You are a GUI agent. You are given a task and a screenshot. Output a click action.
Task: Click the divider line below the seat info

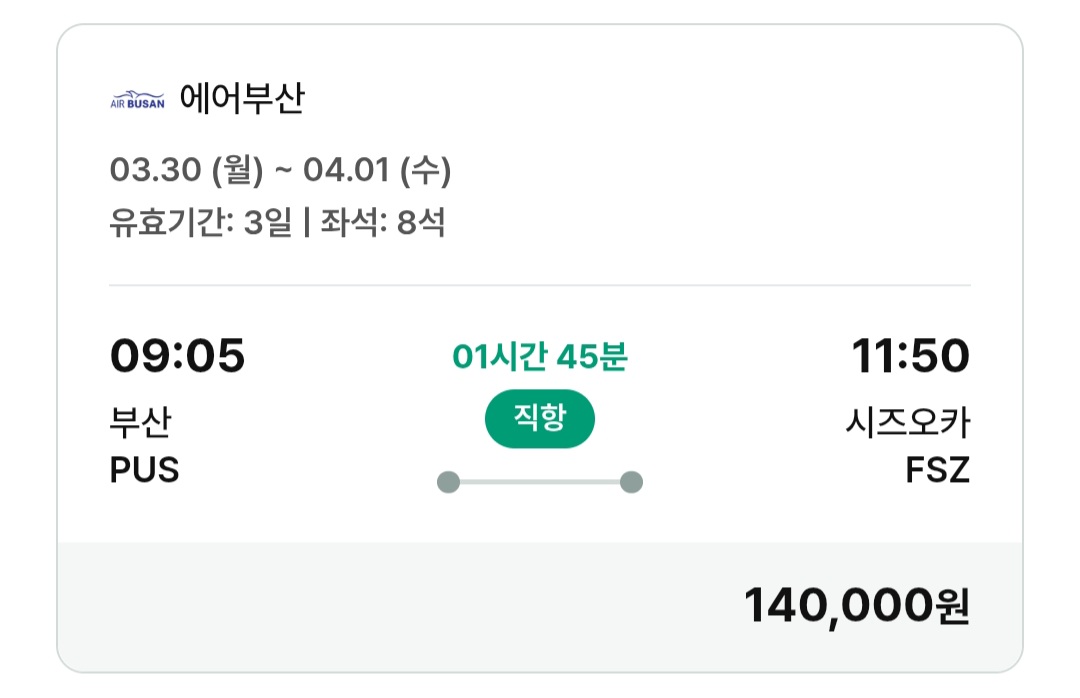click(540, 286)
